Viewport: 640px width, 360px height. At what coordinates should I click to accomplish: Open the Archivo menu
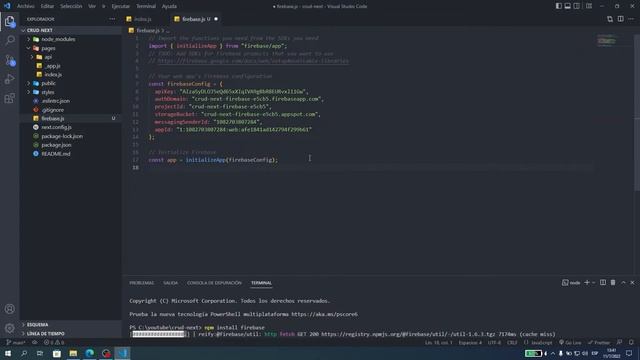(x=26, y=6)
